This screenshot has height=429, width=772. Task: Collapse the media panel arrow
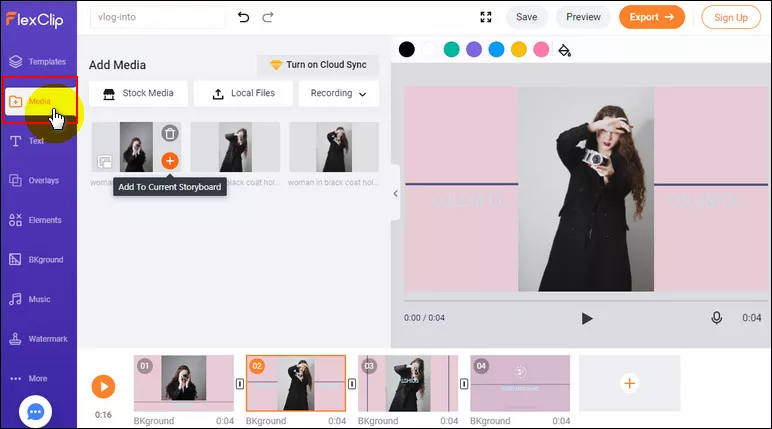tap(395, 194)
